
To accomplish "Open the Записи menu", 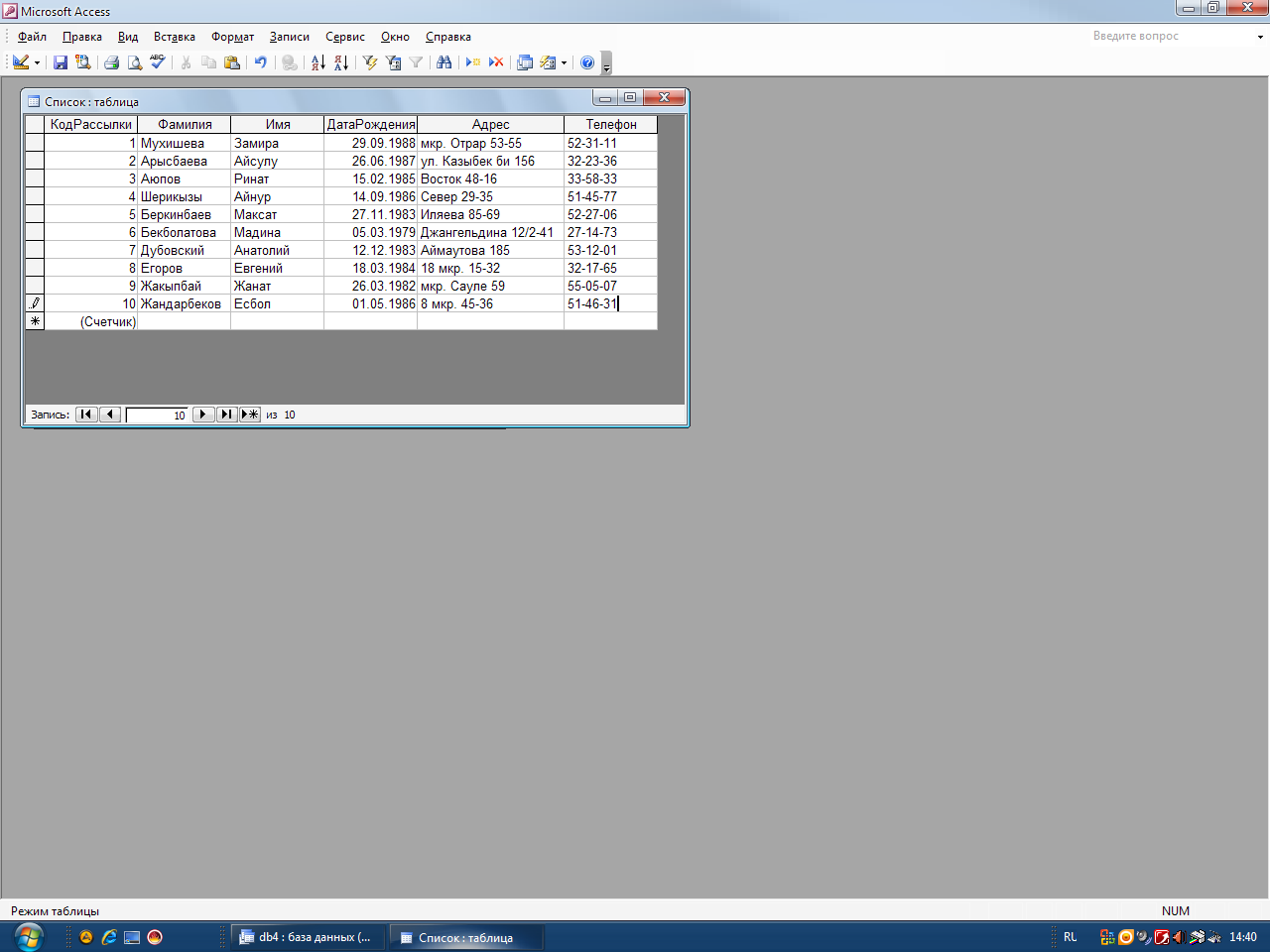I will click(290, 37).
